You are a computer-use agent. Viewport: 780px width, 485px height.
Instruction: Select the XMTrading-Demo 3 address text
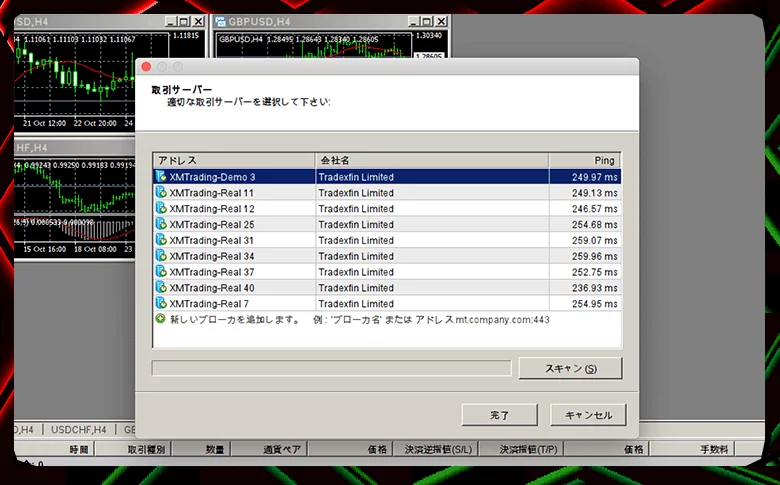tap(212, 177)
